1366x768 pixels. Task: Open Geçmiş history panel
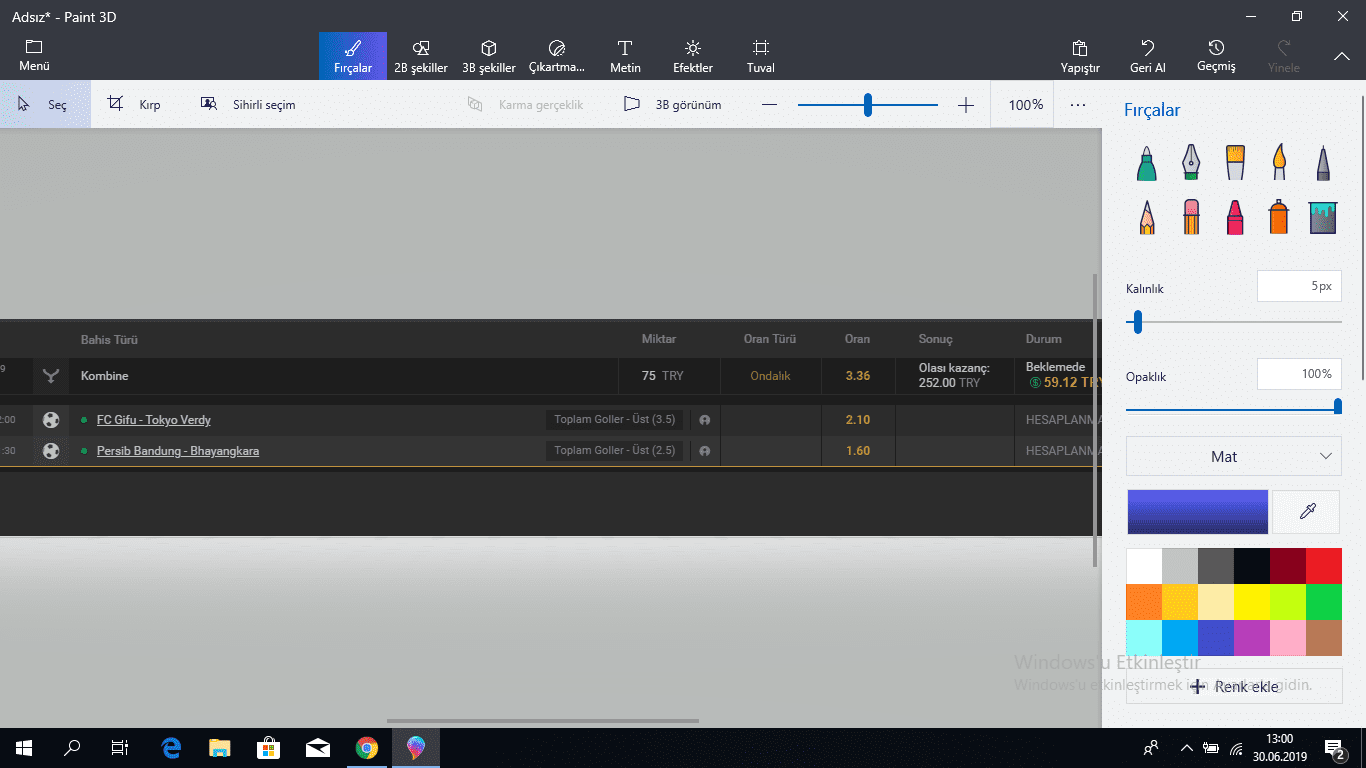[1216, 56]
